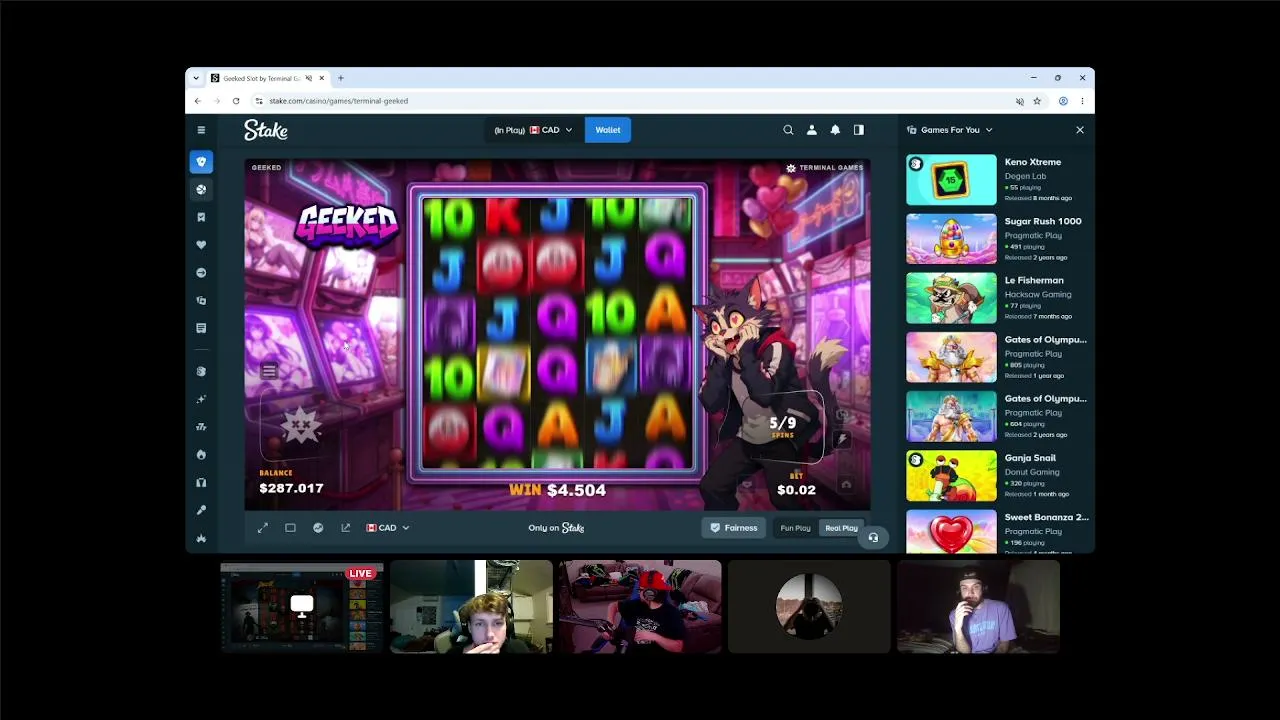The width and height of the screenshot is (1280, 720).
Task: Click the skull bonus-buy icon in game
Action: pos(300,425)
